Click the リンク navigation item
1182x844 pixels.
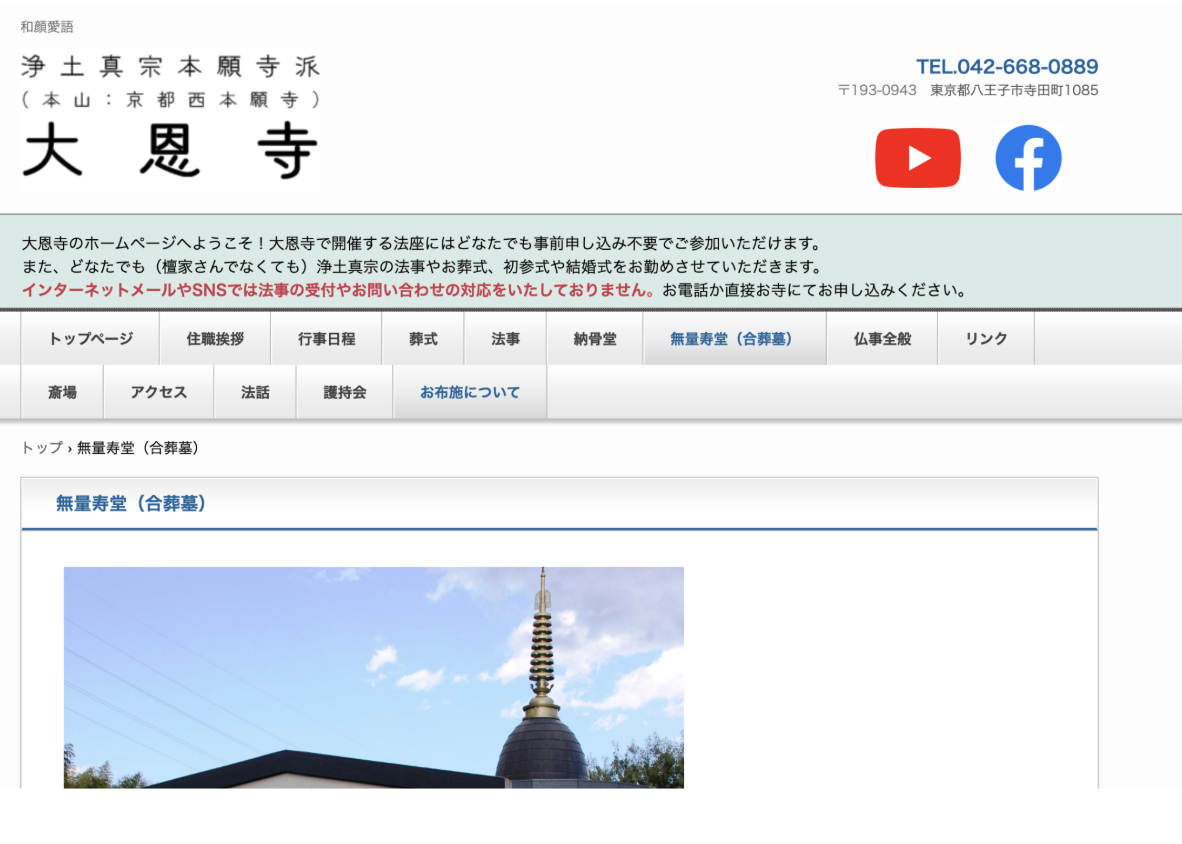tap(986, 339)
